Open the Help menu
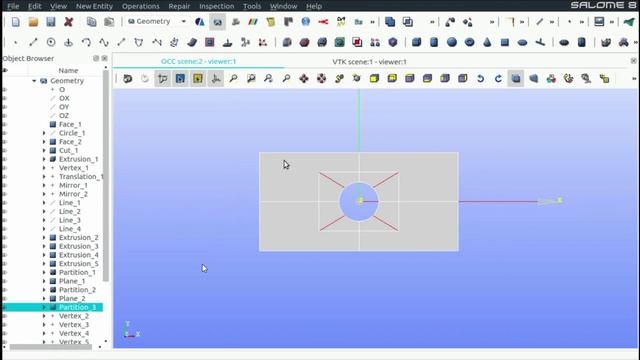Screen dimensions: 640x360 point(314,6)
